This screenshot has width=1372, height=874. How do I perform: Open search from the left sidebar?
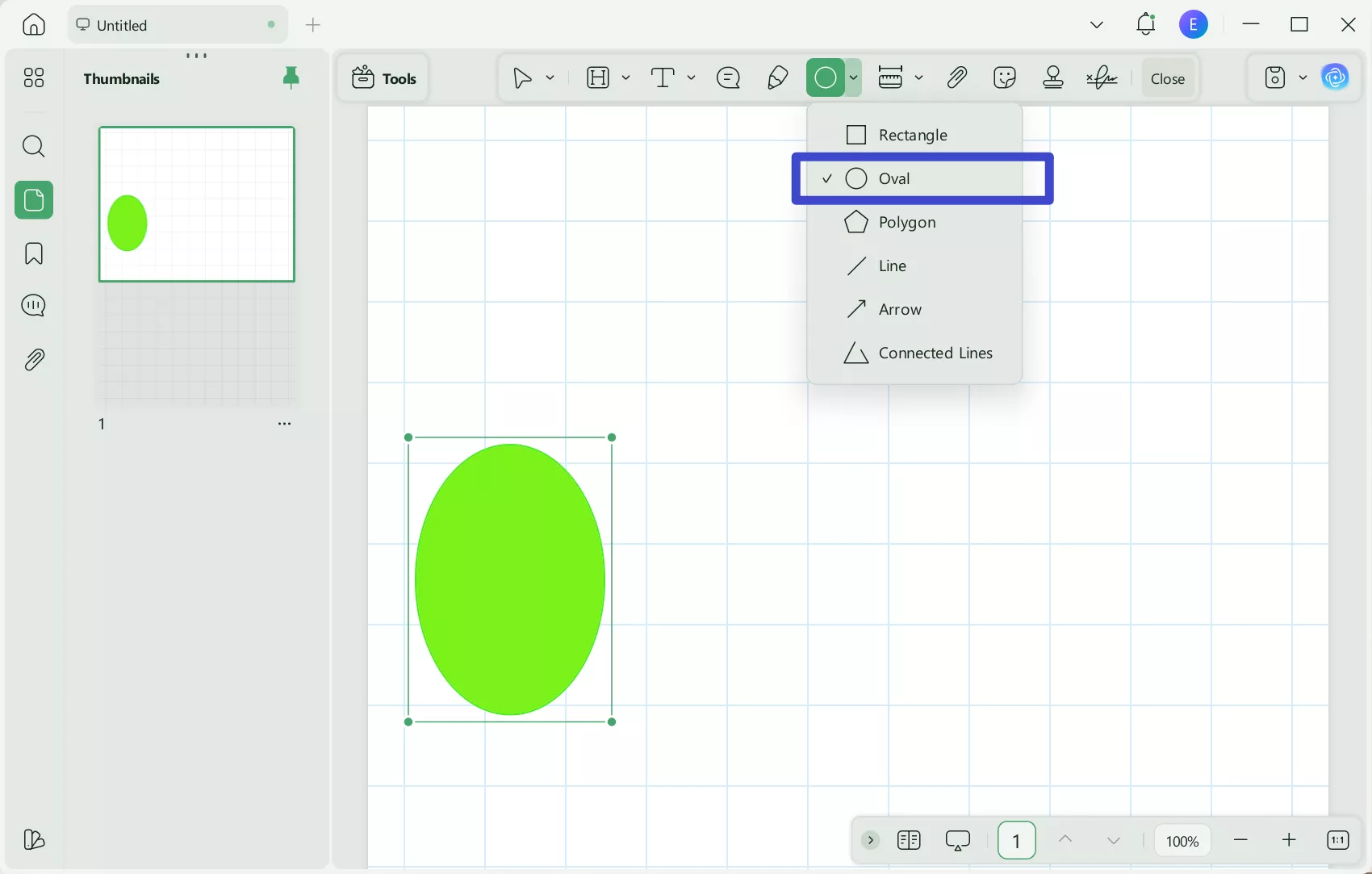tap(33, 146)
